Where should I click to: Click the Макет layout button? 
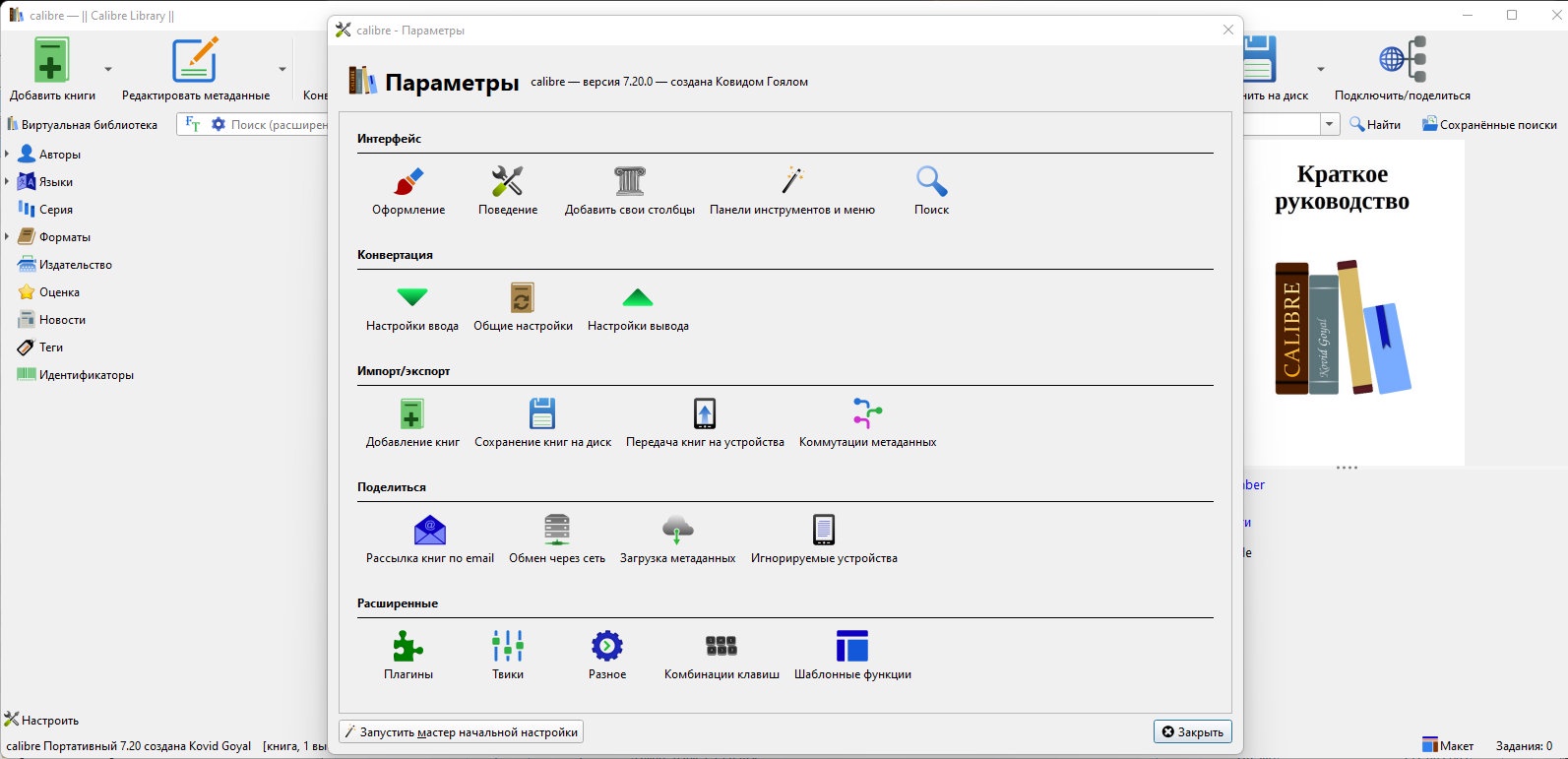(1448, 746)
